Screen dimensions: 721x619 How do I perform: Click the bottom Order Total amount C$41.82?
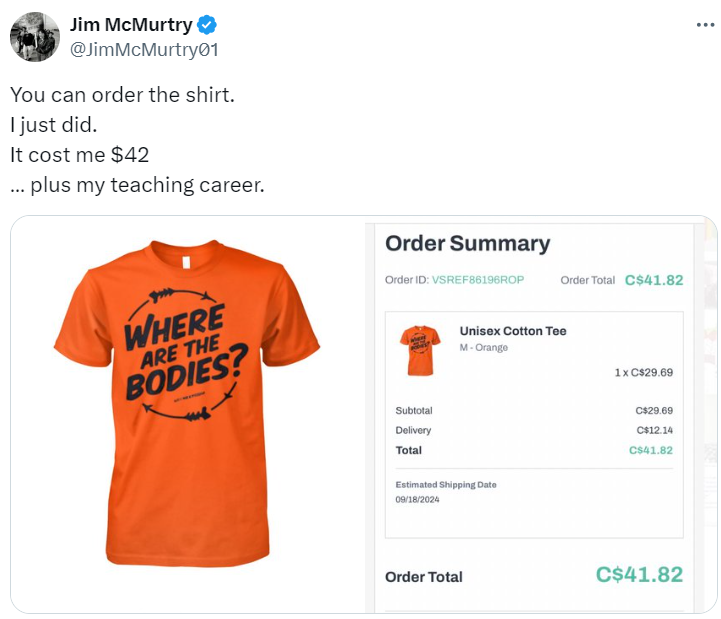639,575
